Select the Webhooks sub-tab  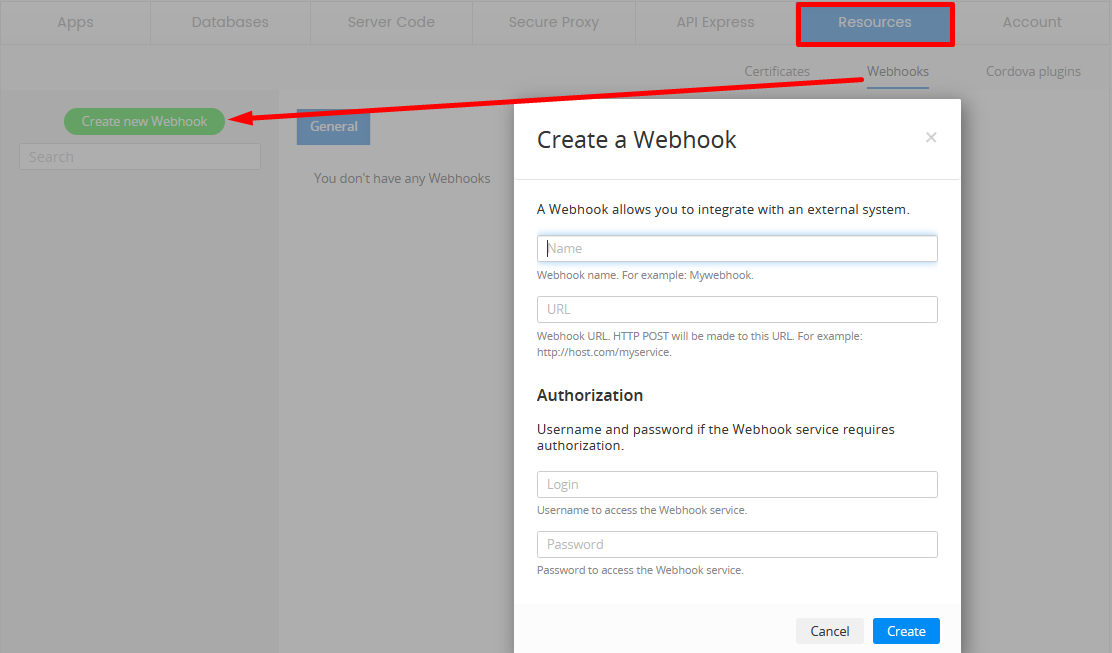898,72
